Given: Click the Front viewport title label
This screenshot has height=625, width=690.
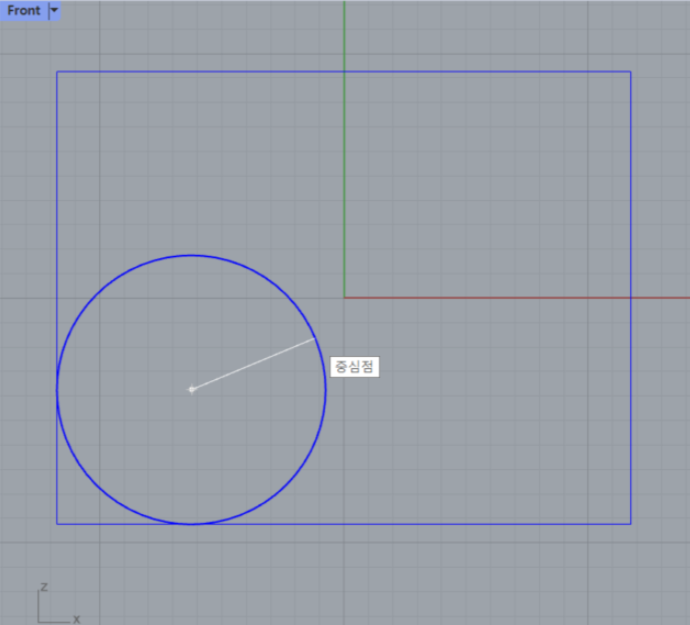Looking at the screenshot, I should click(24, 10).
